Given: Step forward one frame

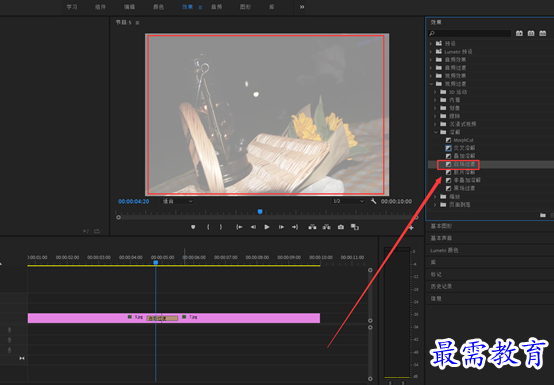Looking at the screenshot, I should (281, 227).
